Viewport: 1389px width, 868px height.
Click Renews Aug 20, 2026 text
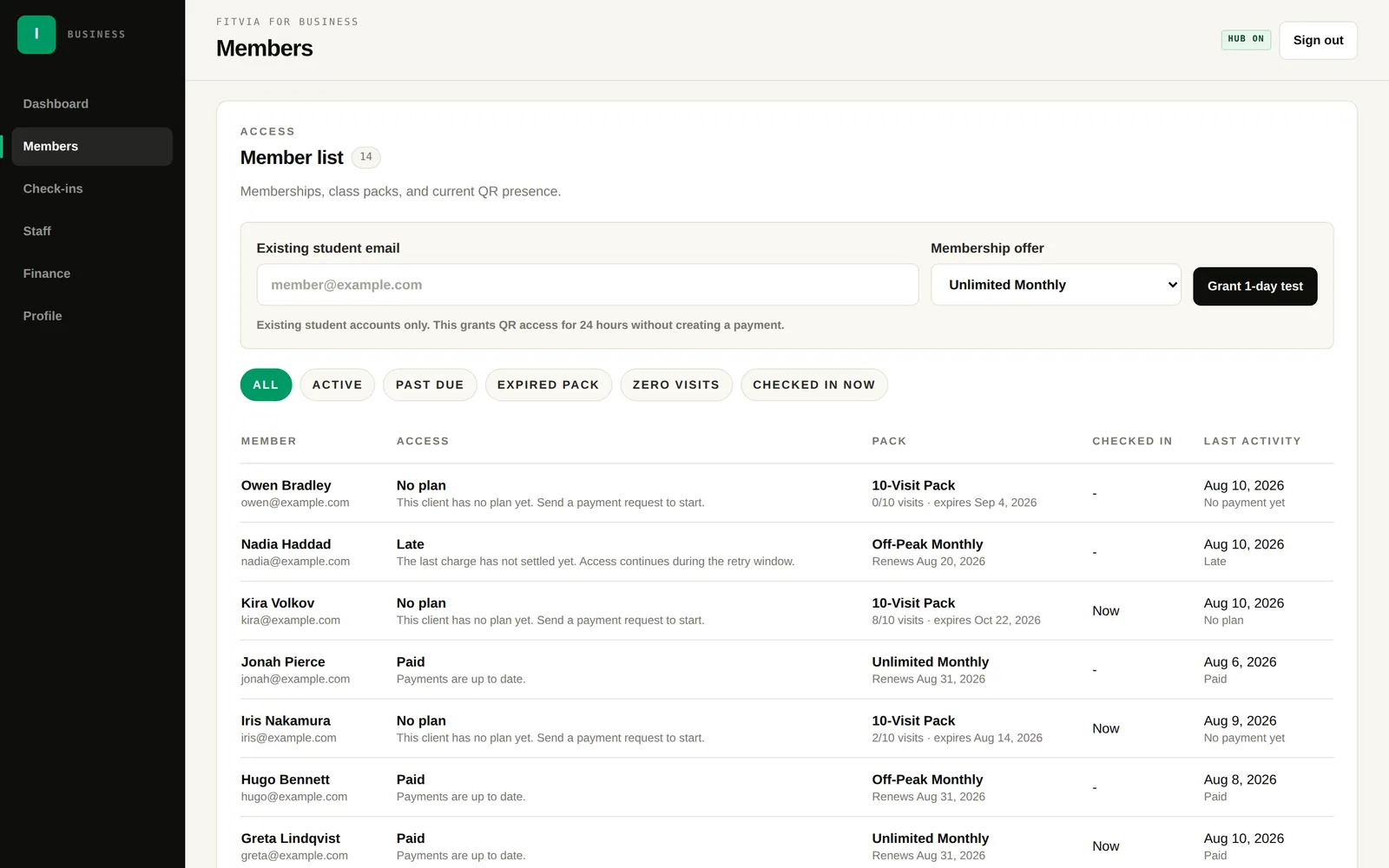(929, 562)
